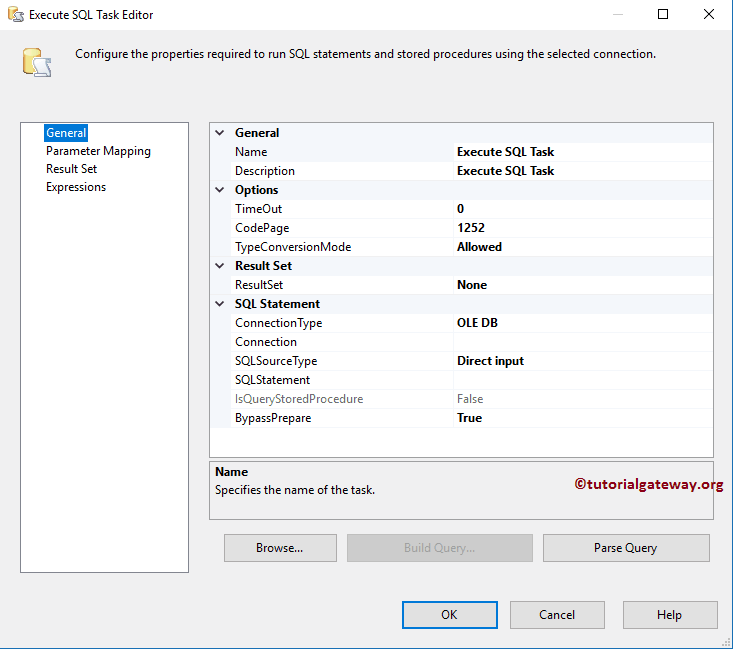Click the Execute SQL Task Editor title icon
Viewport: 733px width, 649px height.
click(x=15, y=15)
